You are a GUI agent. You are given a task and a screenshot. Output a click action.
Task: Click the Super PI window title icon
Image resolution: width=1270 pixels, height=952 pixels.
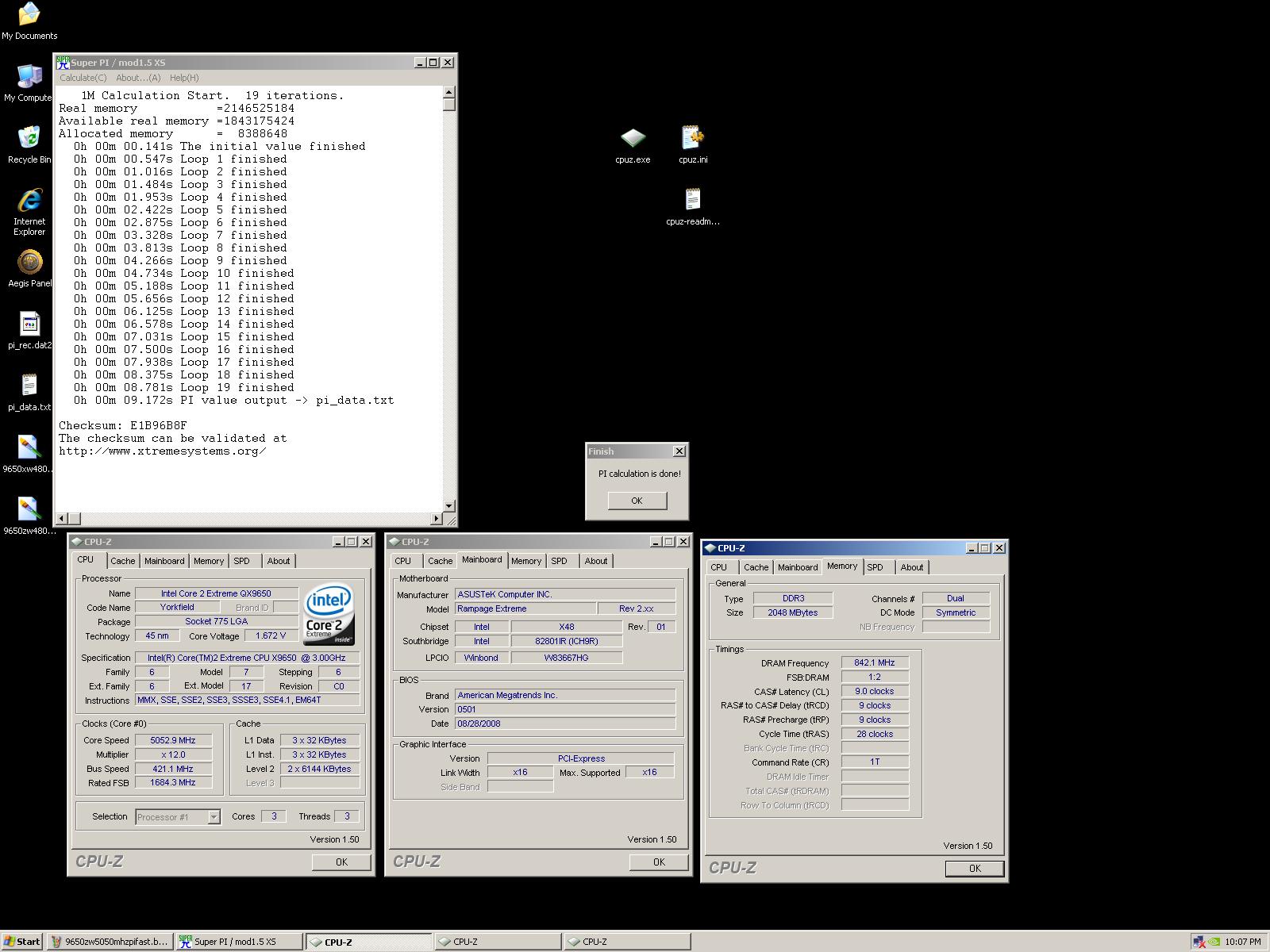(63, 63)
